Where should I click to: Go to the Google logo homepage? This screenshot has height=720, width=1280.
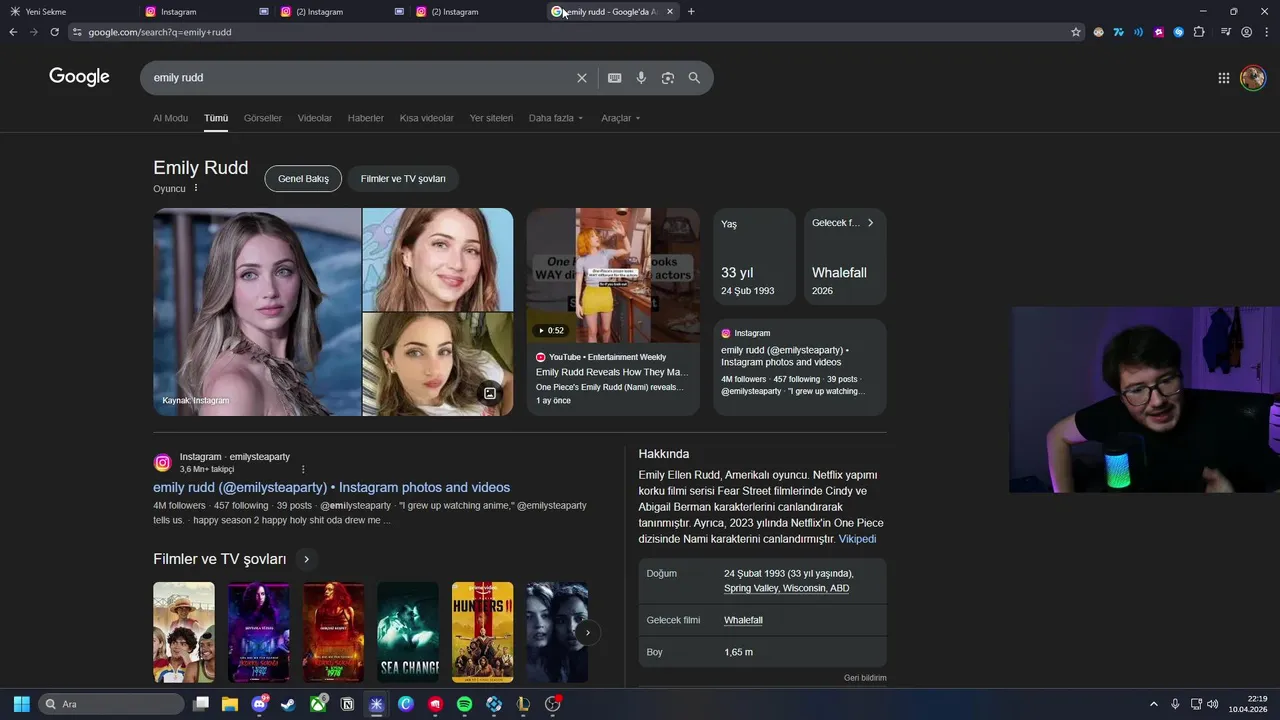[79, 78]
